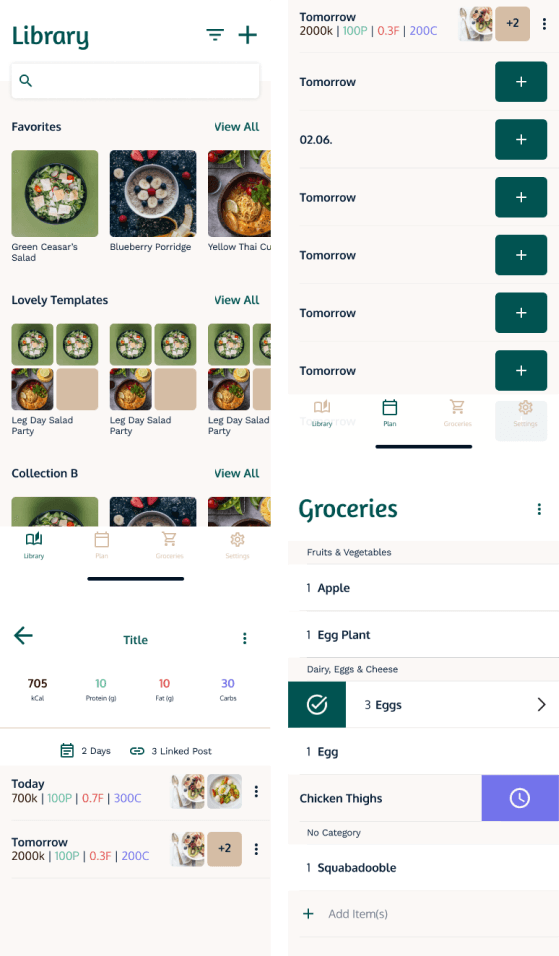Open View All for Favorites

click(237, 127)
